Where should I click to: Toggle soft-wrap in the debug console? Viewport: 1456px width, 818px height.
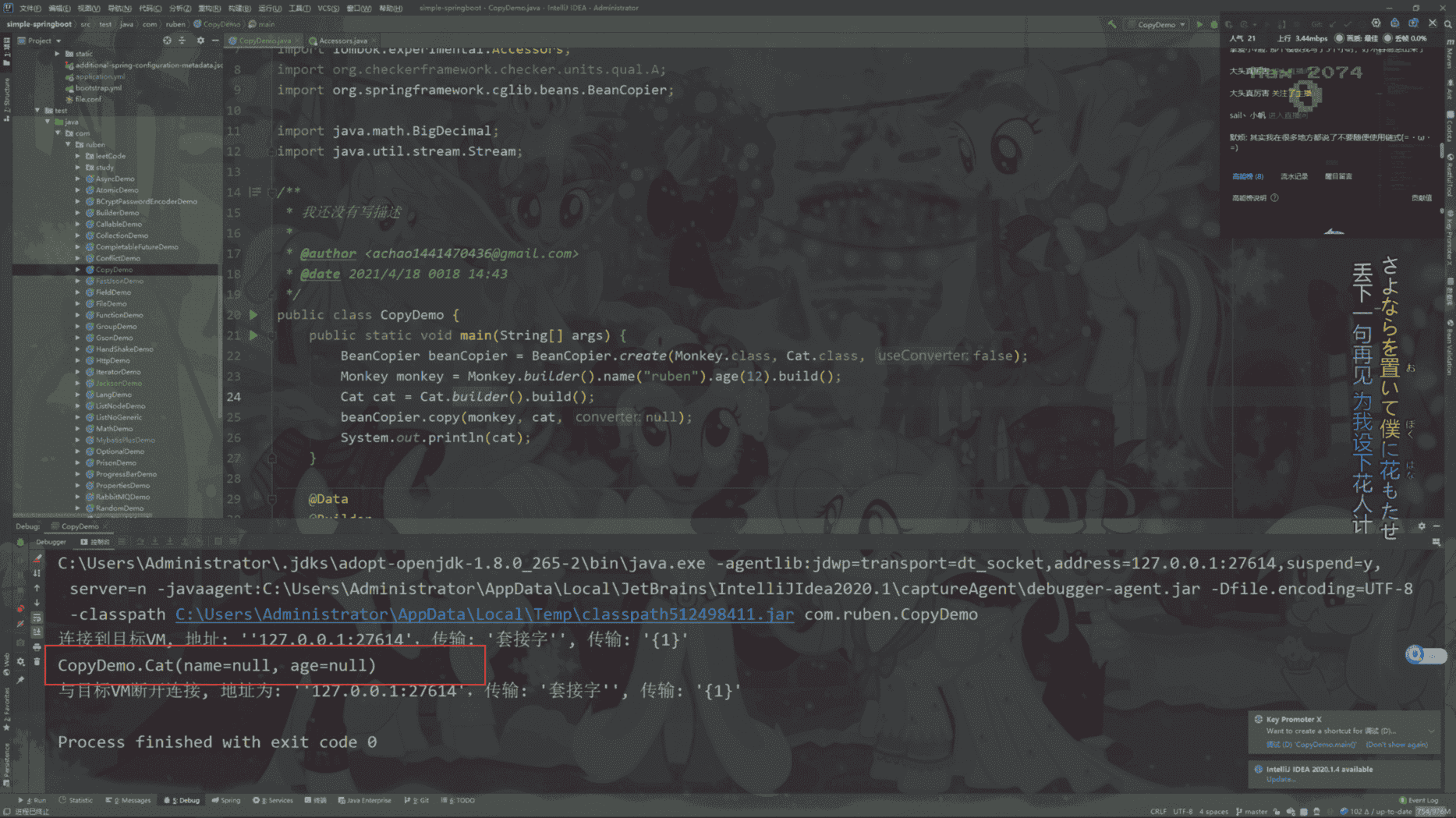(37, 618)
